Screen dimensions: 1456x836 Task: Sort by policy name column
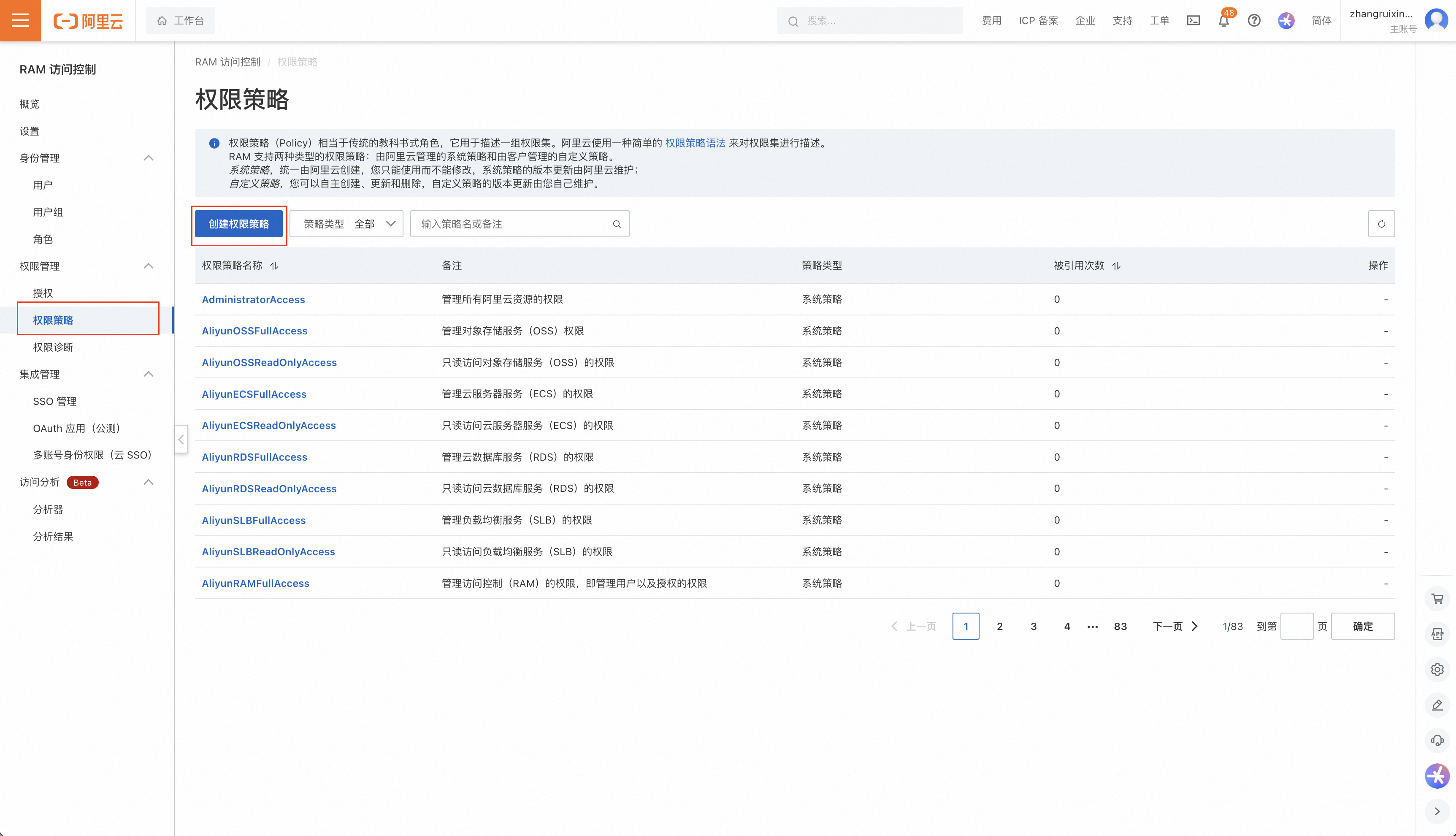tap(274, 266)
